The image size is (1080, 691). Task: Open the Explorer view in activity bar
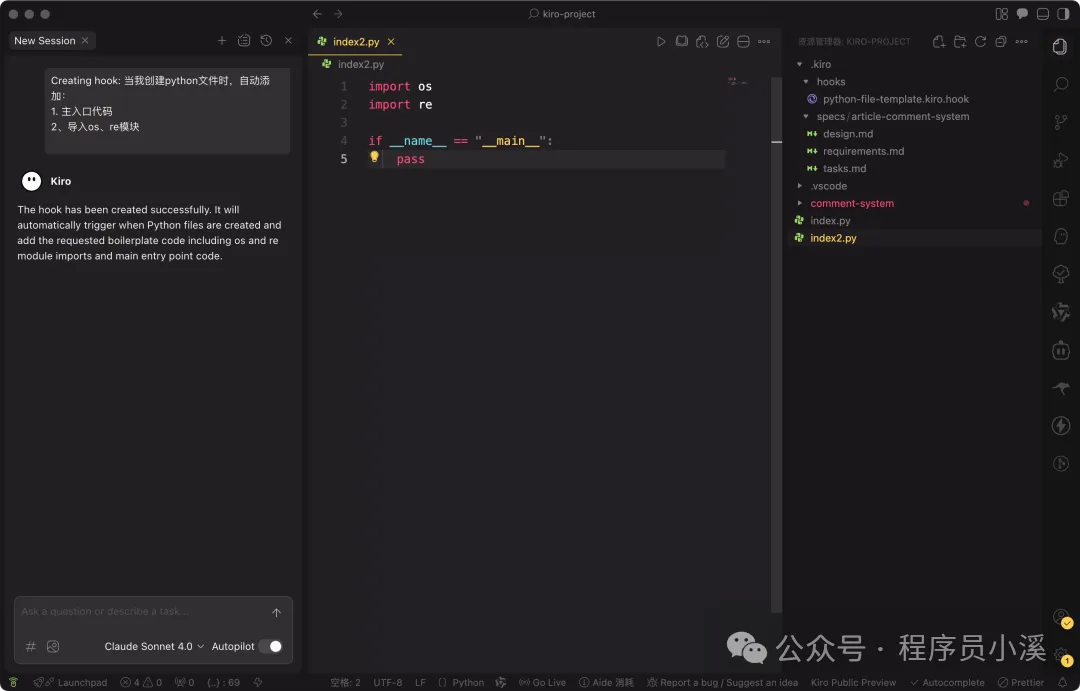(x=1060, y=47)
